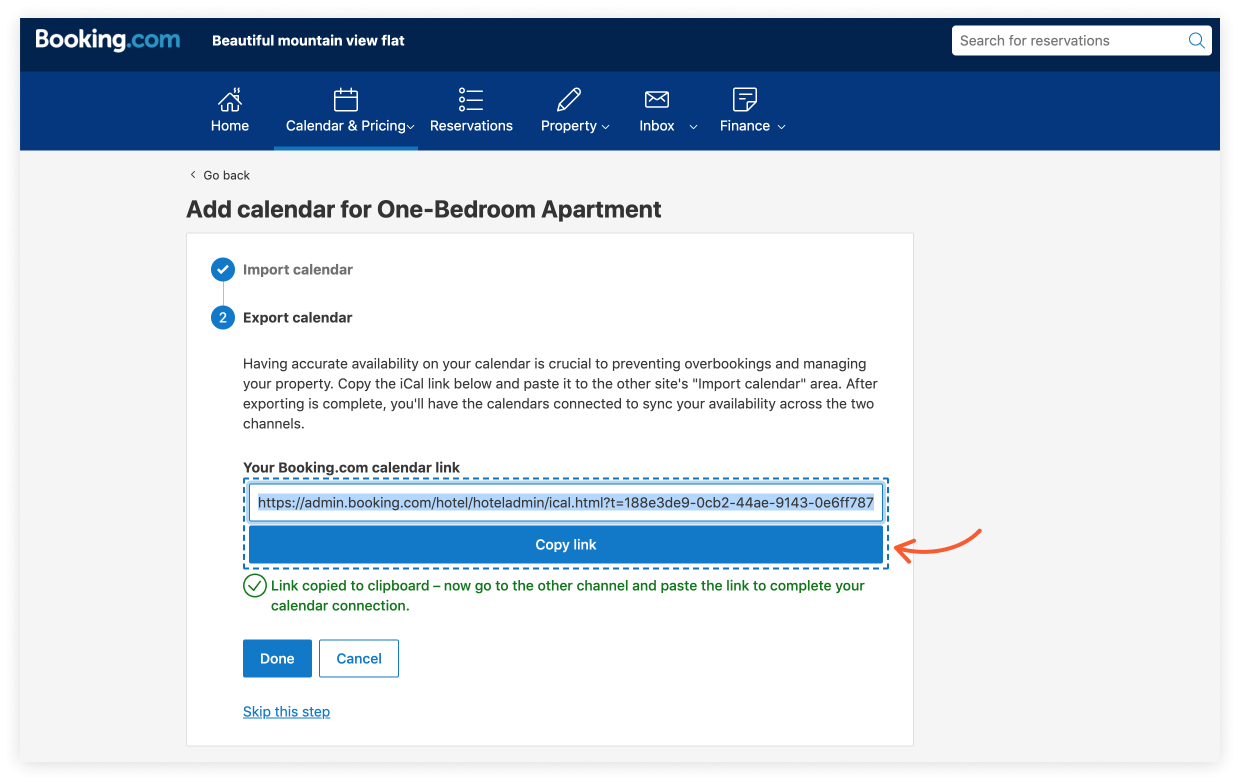Expand the Property dropdown arrow
1240x784 pixels.
point(605,127)
